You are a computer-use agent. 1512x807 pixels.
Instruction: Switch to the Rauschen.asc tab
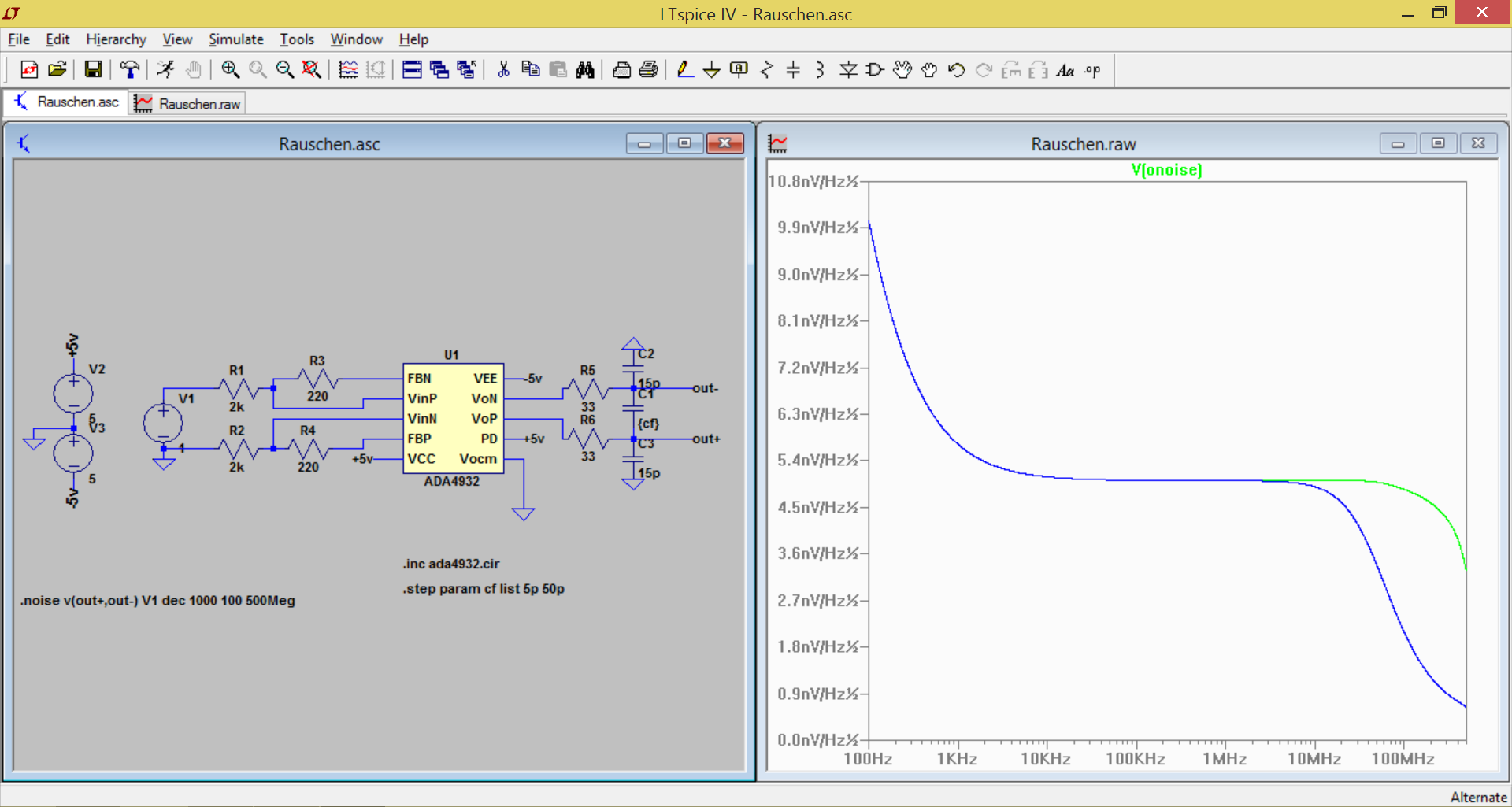tap(66, 102)
